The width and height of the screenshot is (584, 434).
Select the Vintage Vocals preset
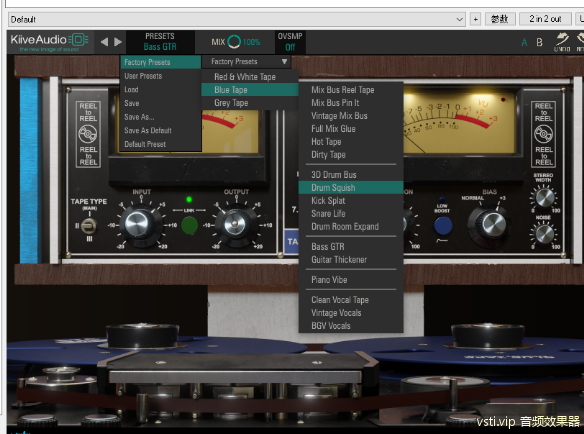351,313
